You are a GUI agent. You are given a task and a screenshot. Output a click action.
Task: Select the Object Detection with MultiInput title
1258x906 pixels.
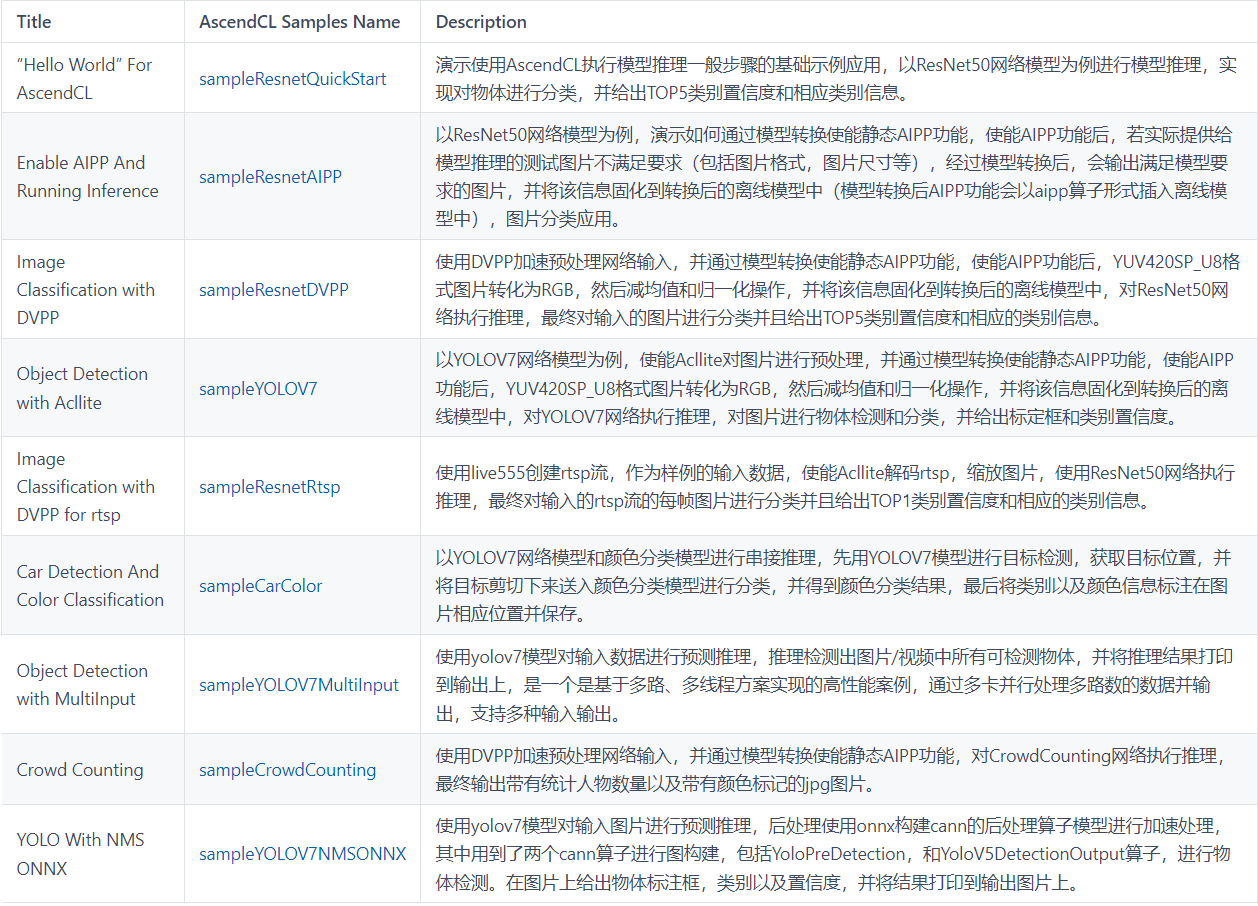(82, 684)
